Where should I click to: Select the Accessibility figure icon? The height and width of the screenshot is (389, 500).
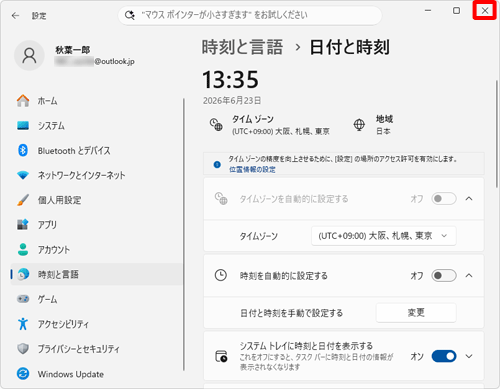(x=23, y=324)
